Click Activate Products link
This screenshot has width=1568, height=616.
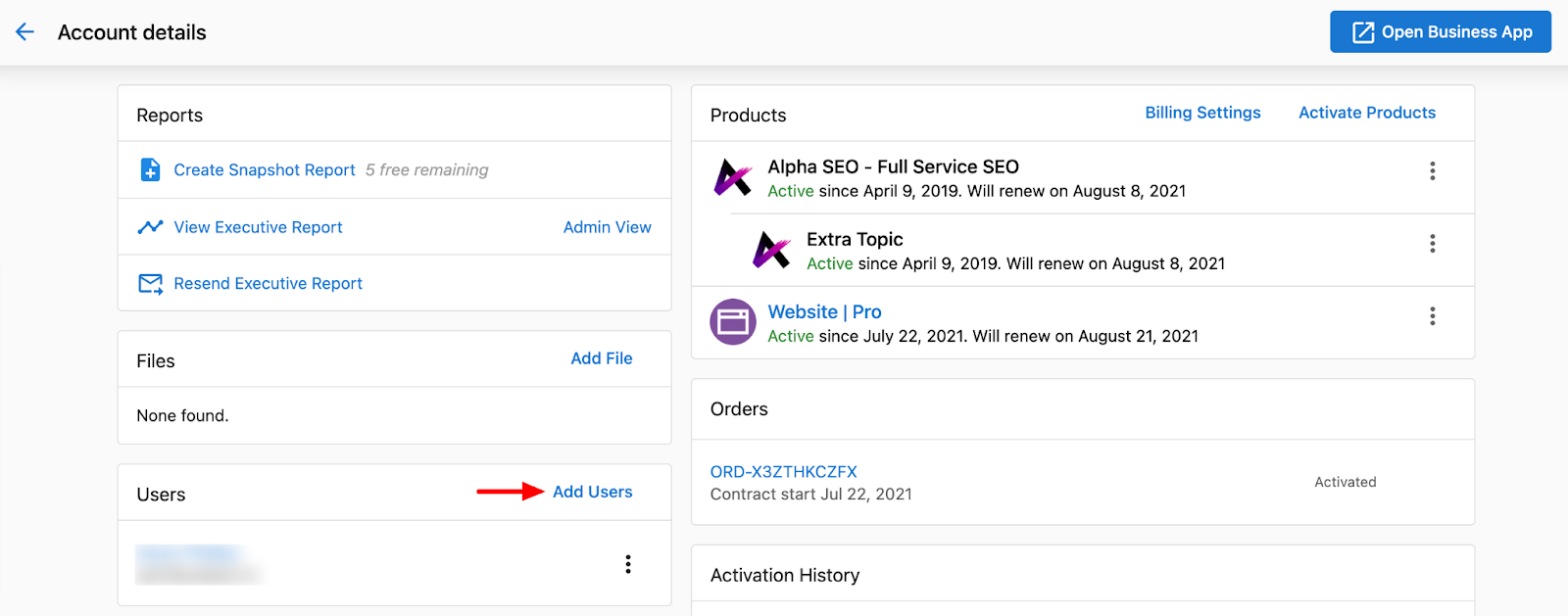tap(1366, 113)
